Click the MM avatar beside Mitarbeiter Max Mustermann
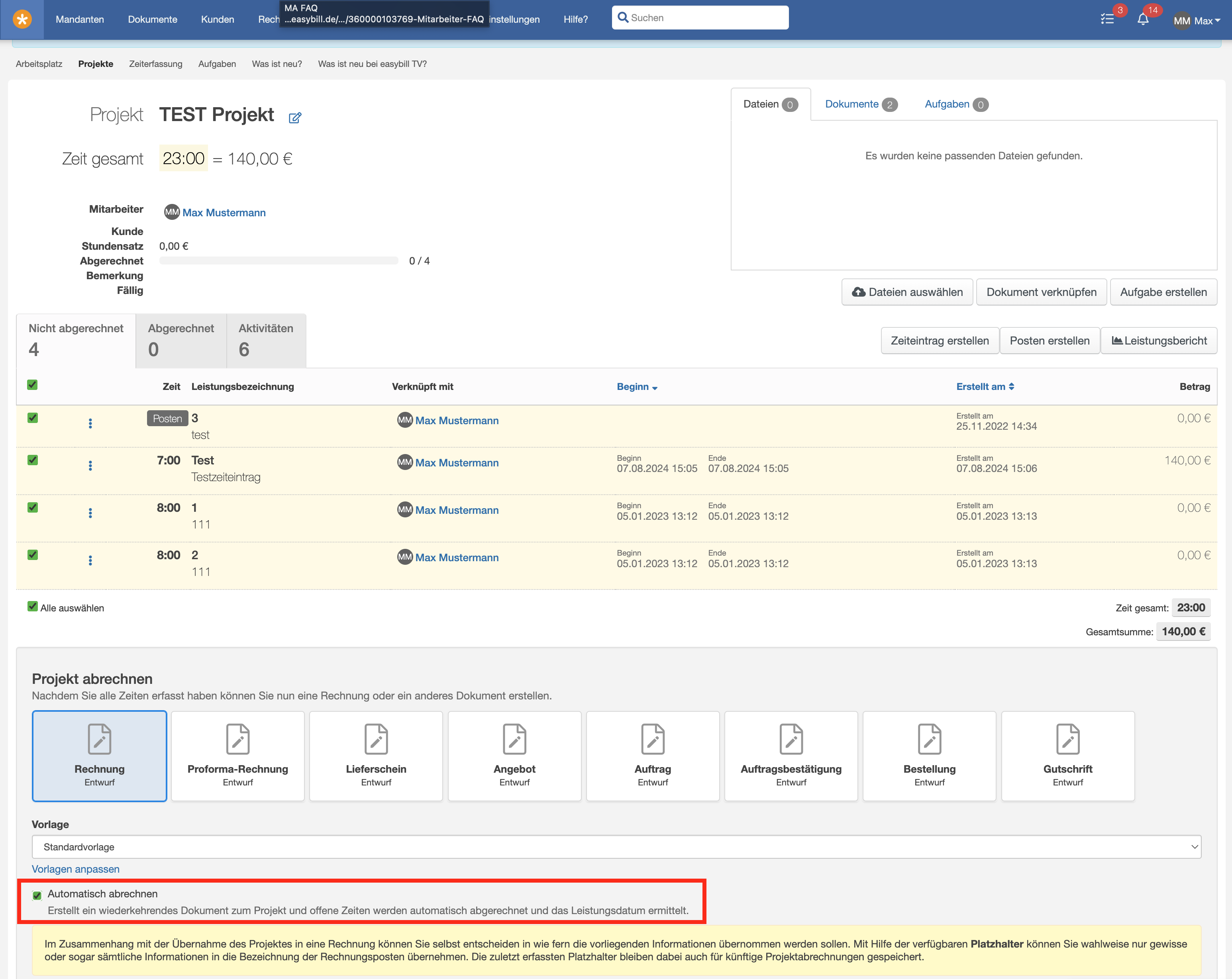The width and height of the screenshot is (1232, 979). [x=171, y=212]
